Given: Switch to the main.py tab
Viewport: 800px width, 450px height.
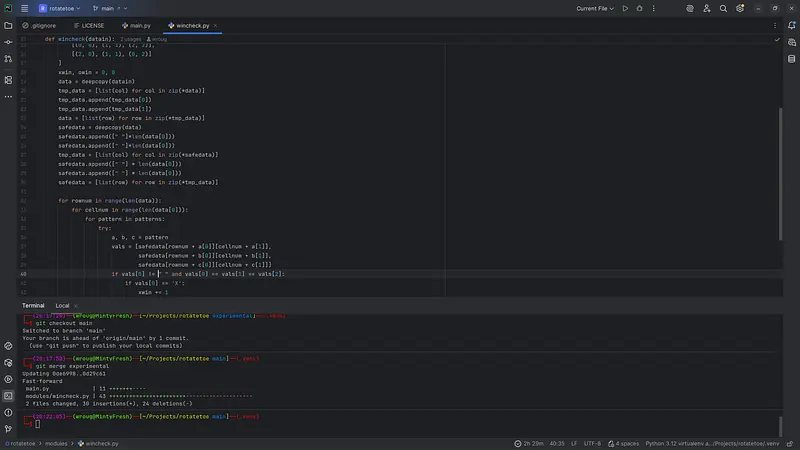Looking at the screenshot, I should (135, 24).
